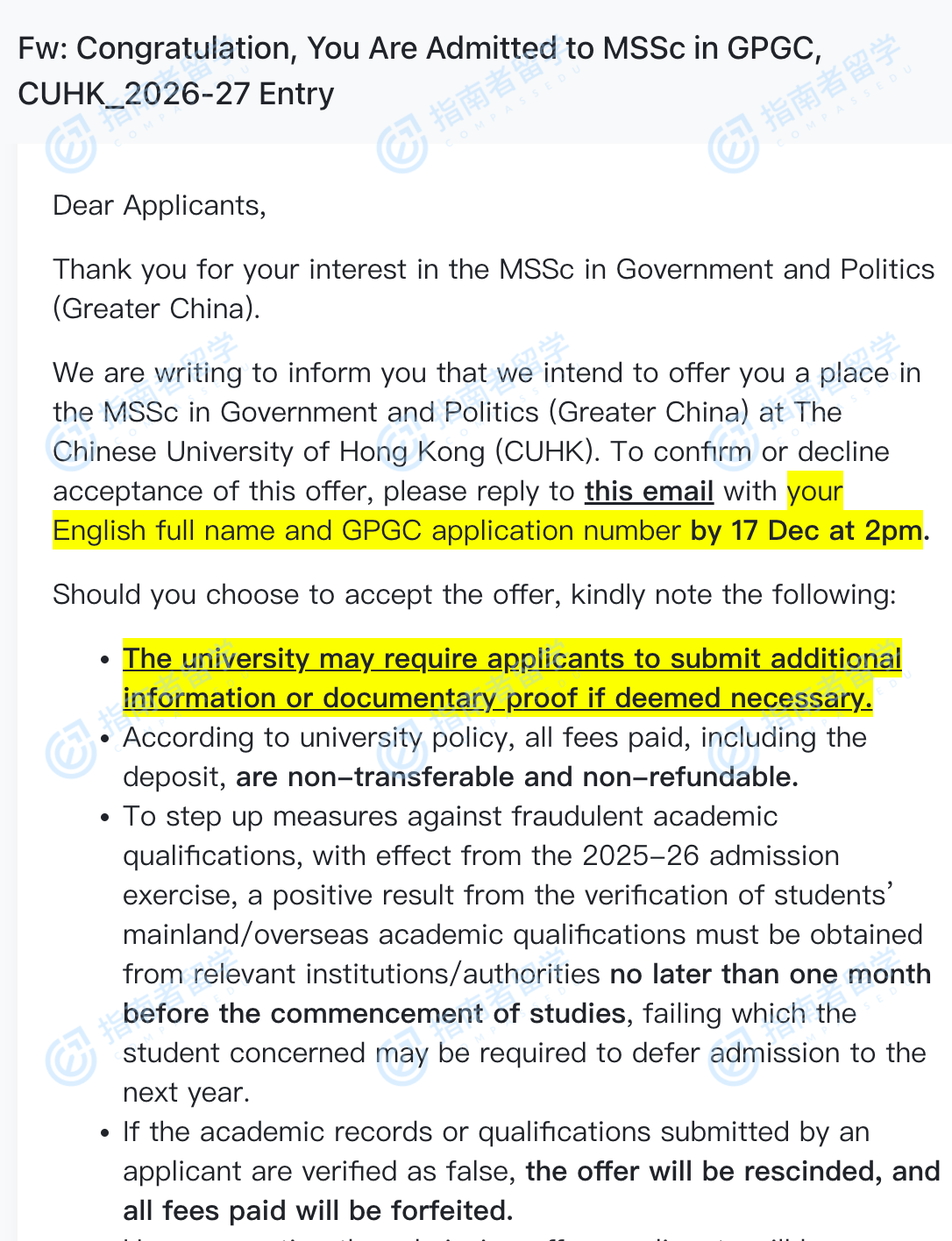This screenshot has height=1241, width=952.
Task: Click the "Dear Applicants," greeting line
Action: coord(159,205)
